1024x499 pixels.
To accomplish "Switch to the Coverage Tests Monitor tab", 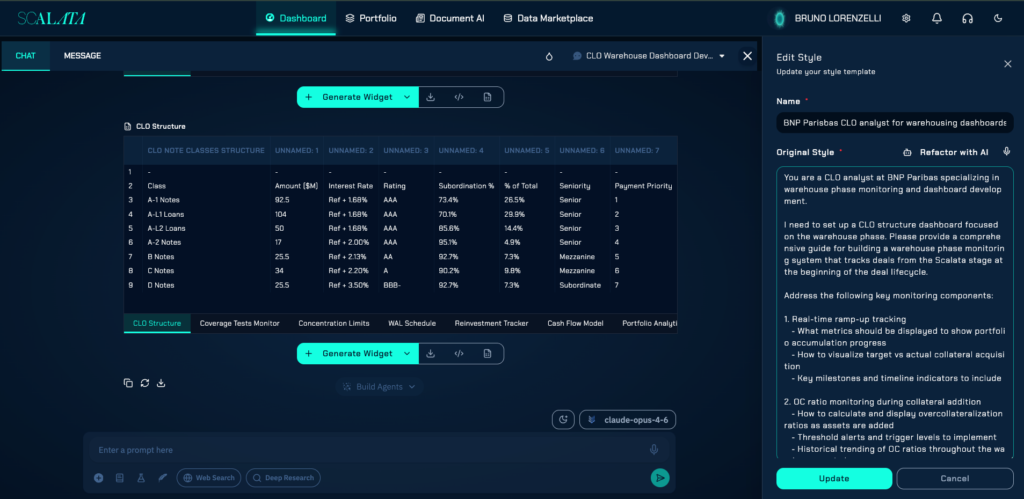I will coord(240,323).
